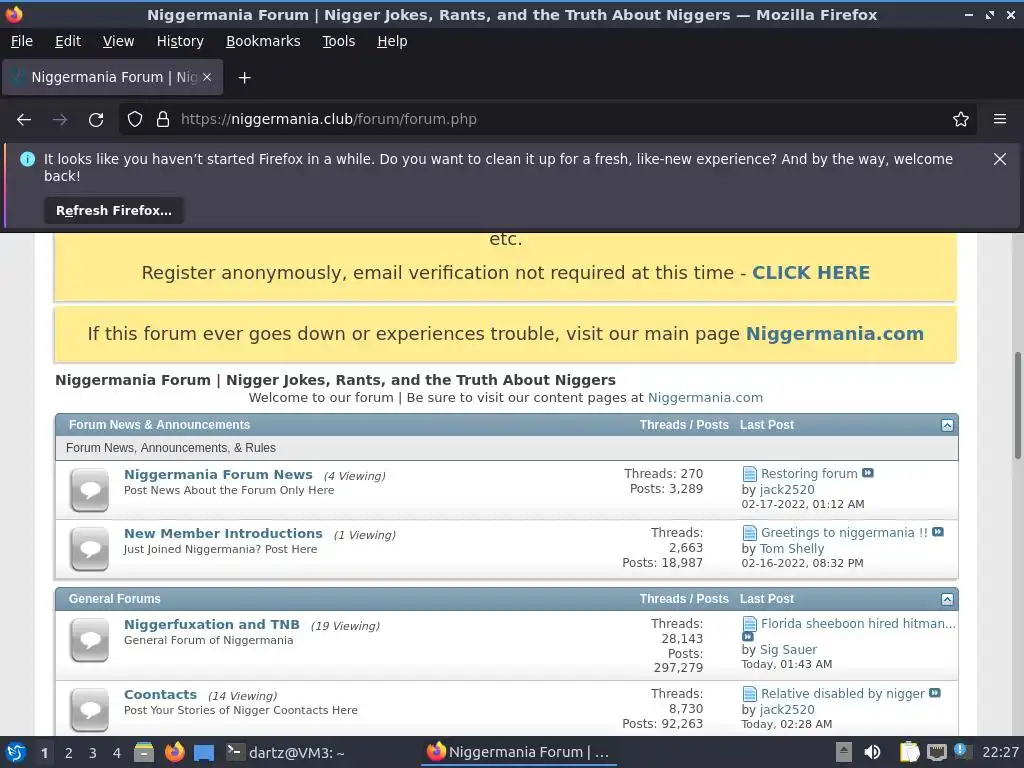Go to last post arrow after 'Restoring forum'
This screenshot has width=1024, height=768.
point(868,473)
